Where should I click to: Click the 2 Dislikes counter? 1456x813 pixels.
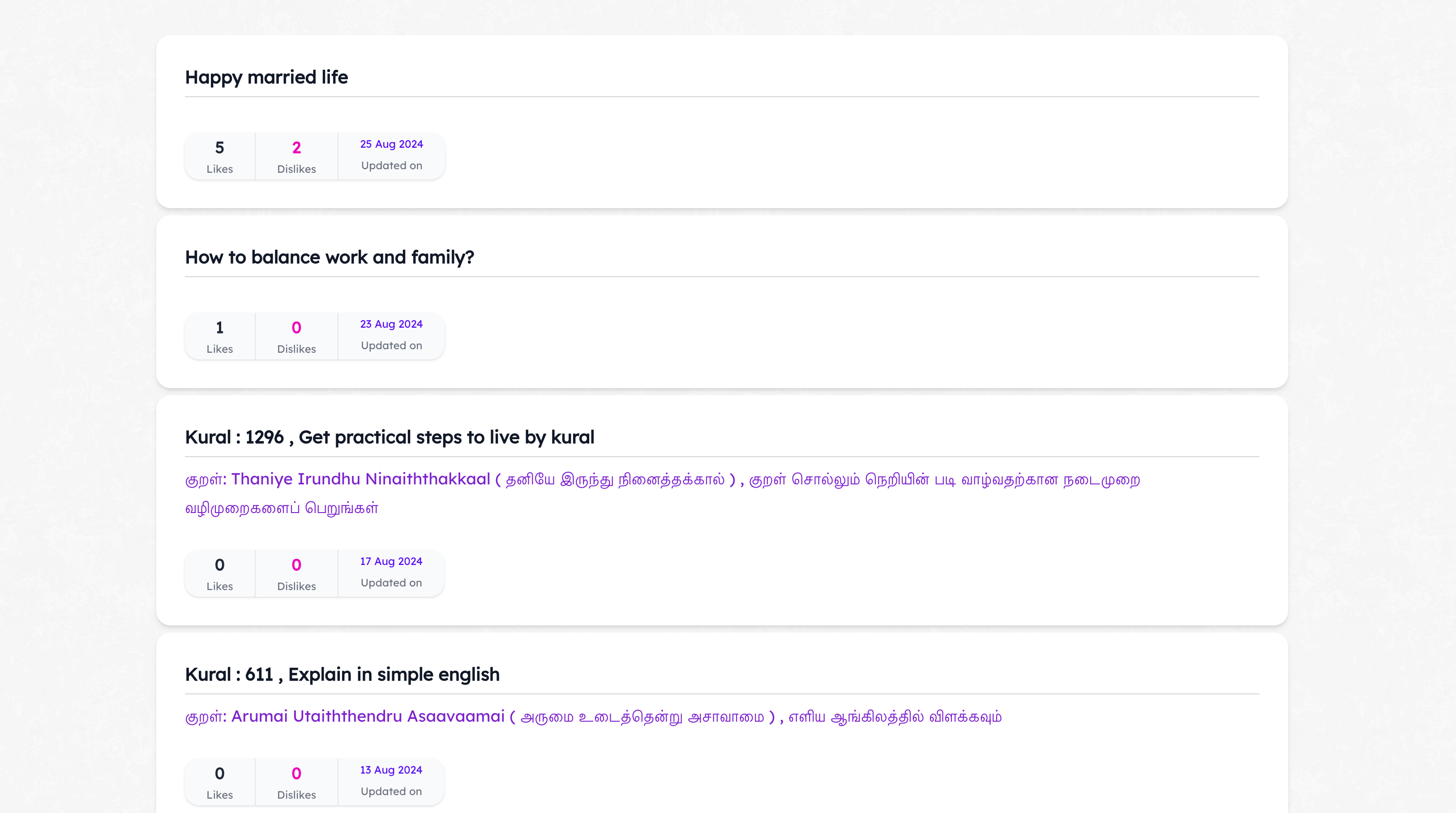coord(296,156)
